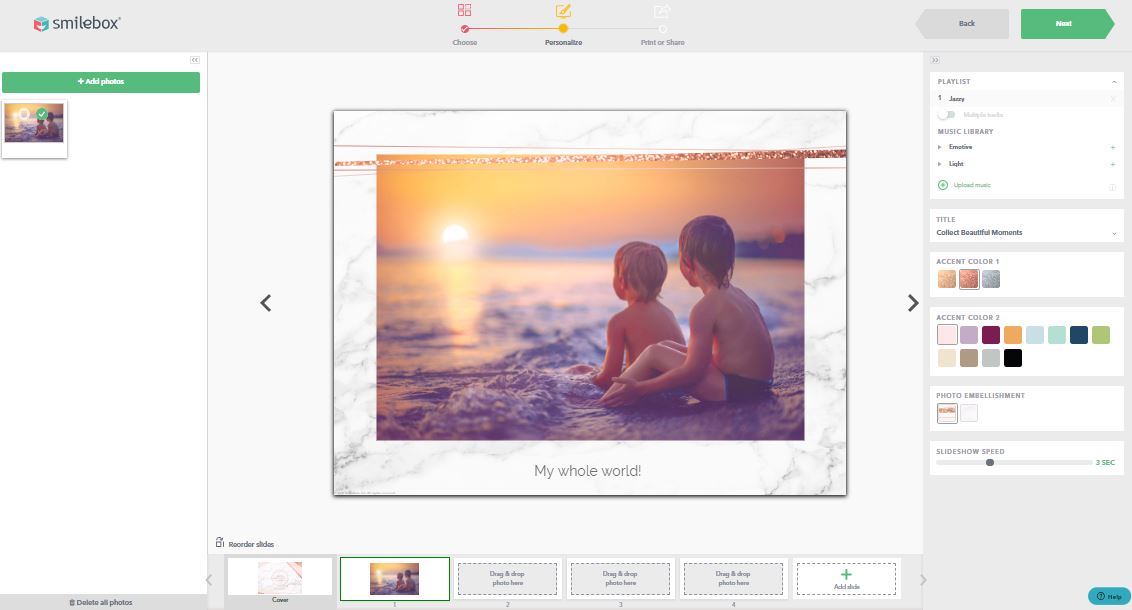Select the second photo embellishment option
This screenshot has height=610, width=1132.
pos(969,413)
